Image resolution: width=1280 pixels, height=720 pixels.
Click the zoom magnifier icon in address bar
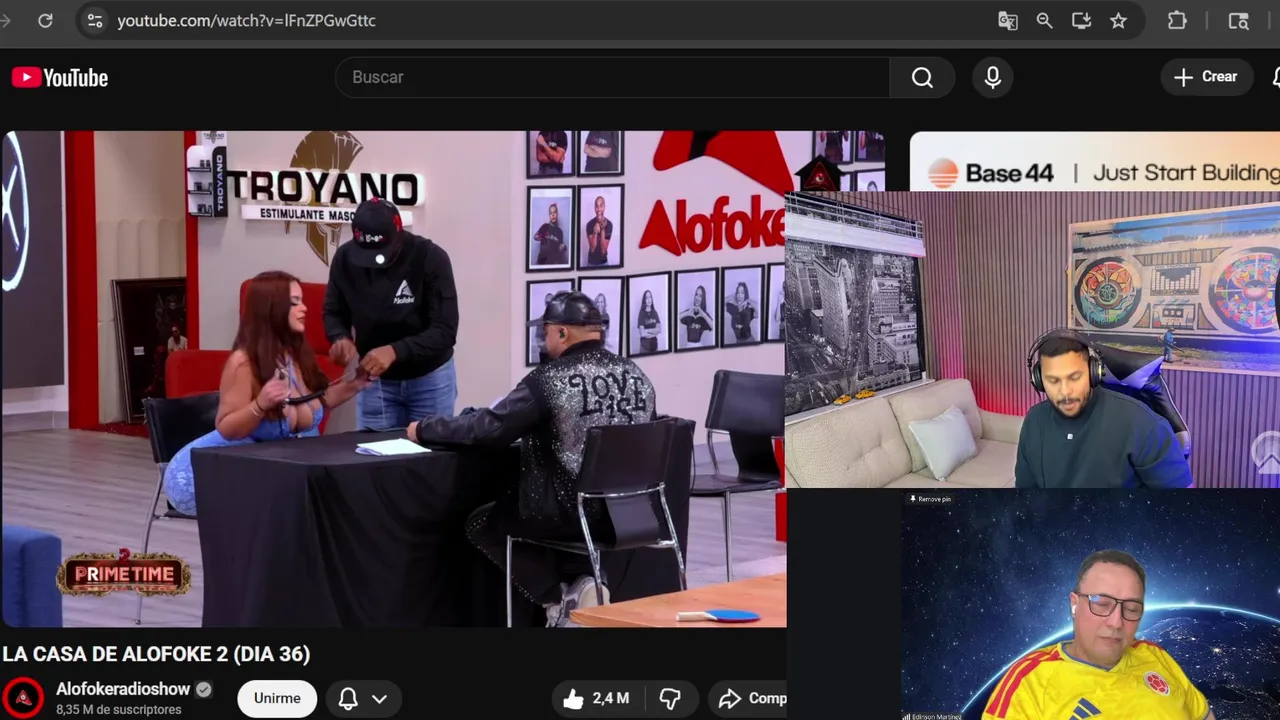[x=1044, y=20]
